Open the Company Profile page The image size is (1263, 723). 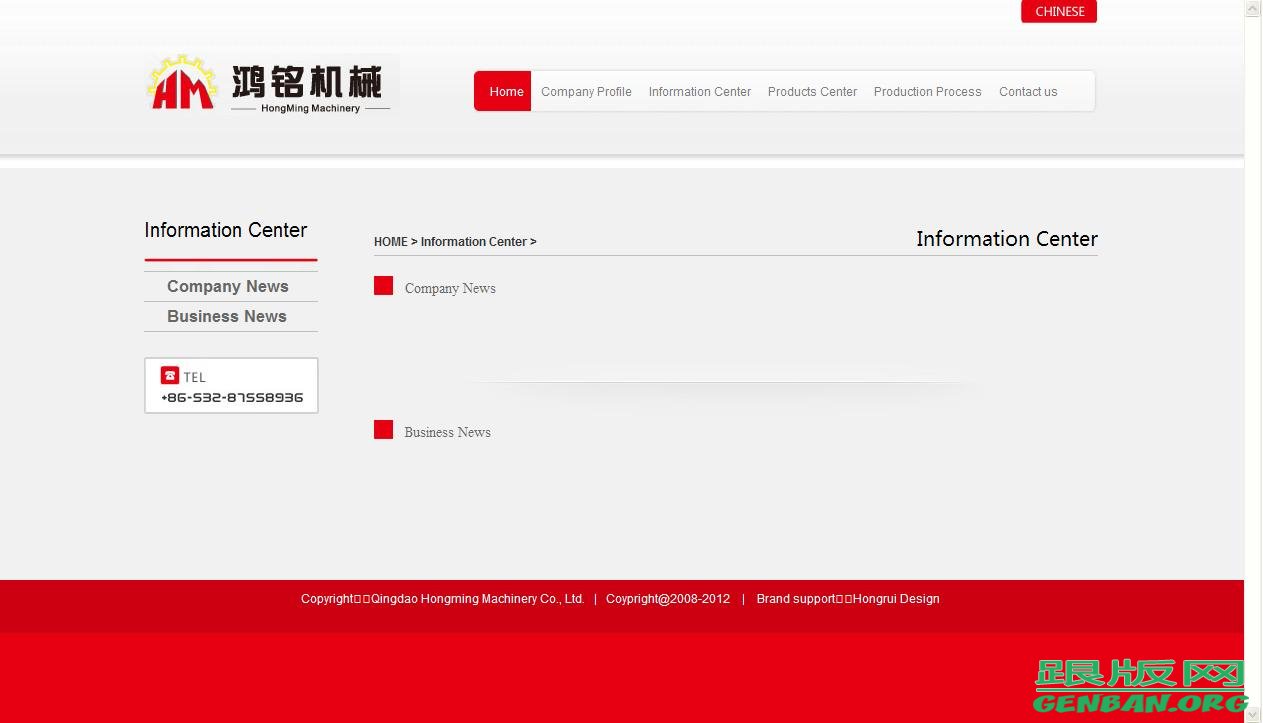586,91
